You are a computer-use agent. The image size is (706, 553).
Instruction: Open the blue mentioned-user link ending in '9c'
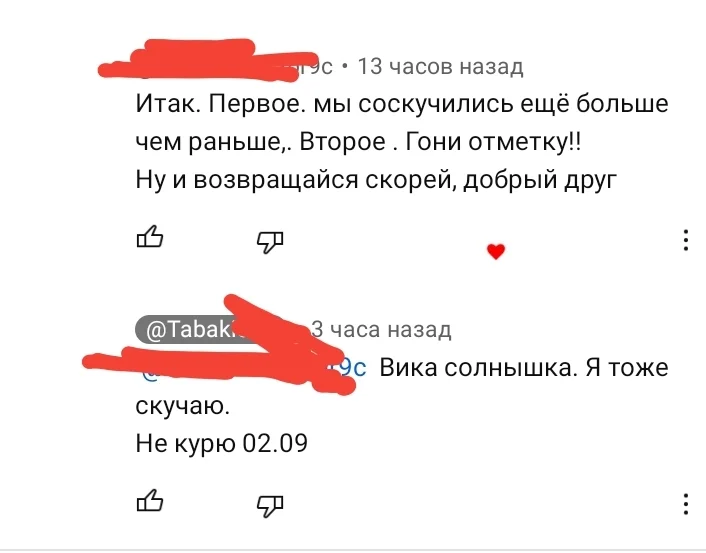click(x=353, y=368)
